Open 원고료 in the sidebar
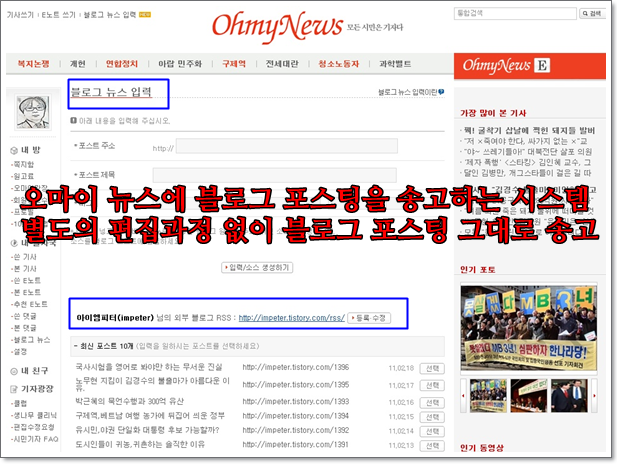This screenshot has height=464, width=618. pos(24,176)
